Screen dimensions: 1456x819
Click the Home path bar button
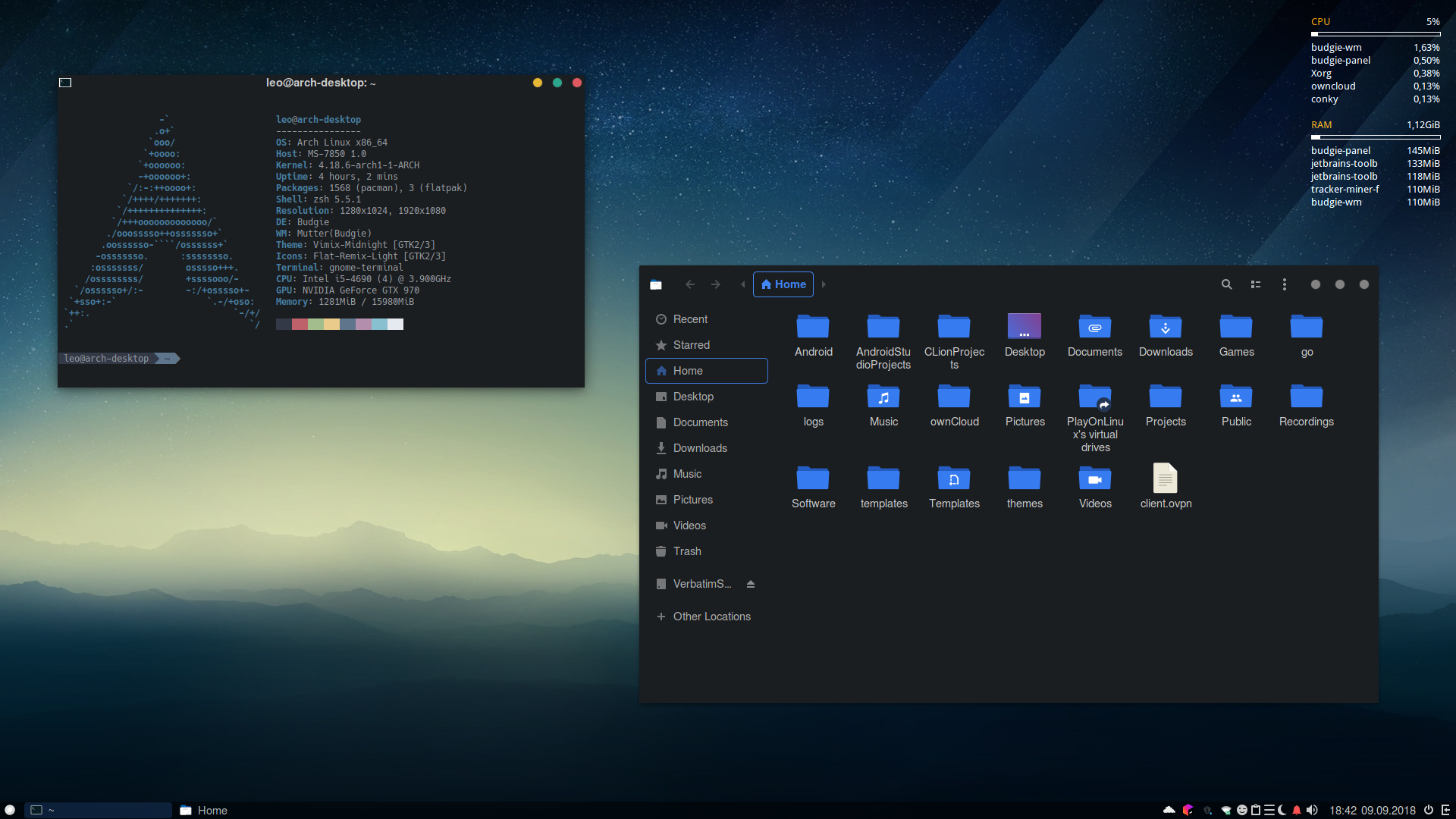783,284
